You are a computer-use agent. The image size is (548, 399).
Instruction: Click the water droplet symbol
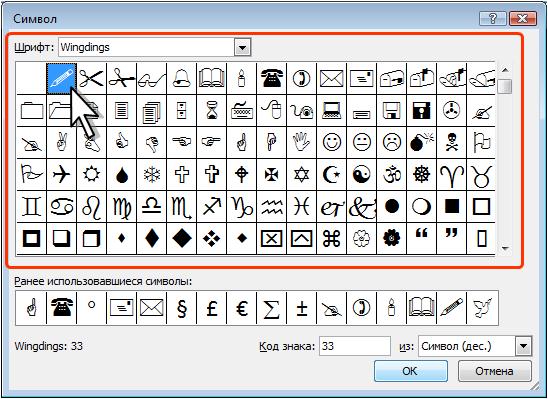click(x=122, y=174)
